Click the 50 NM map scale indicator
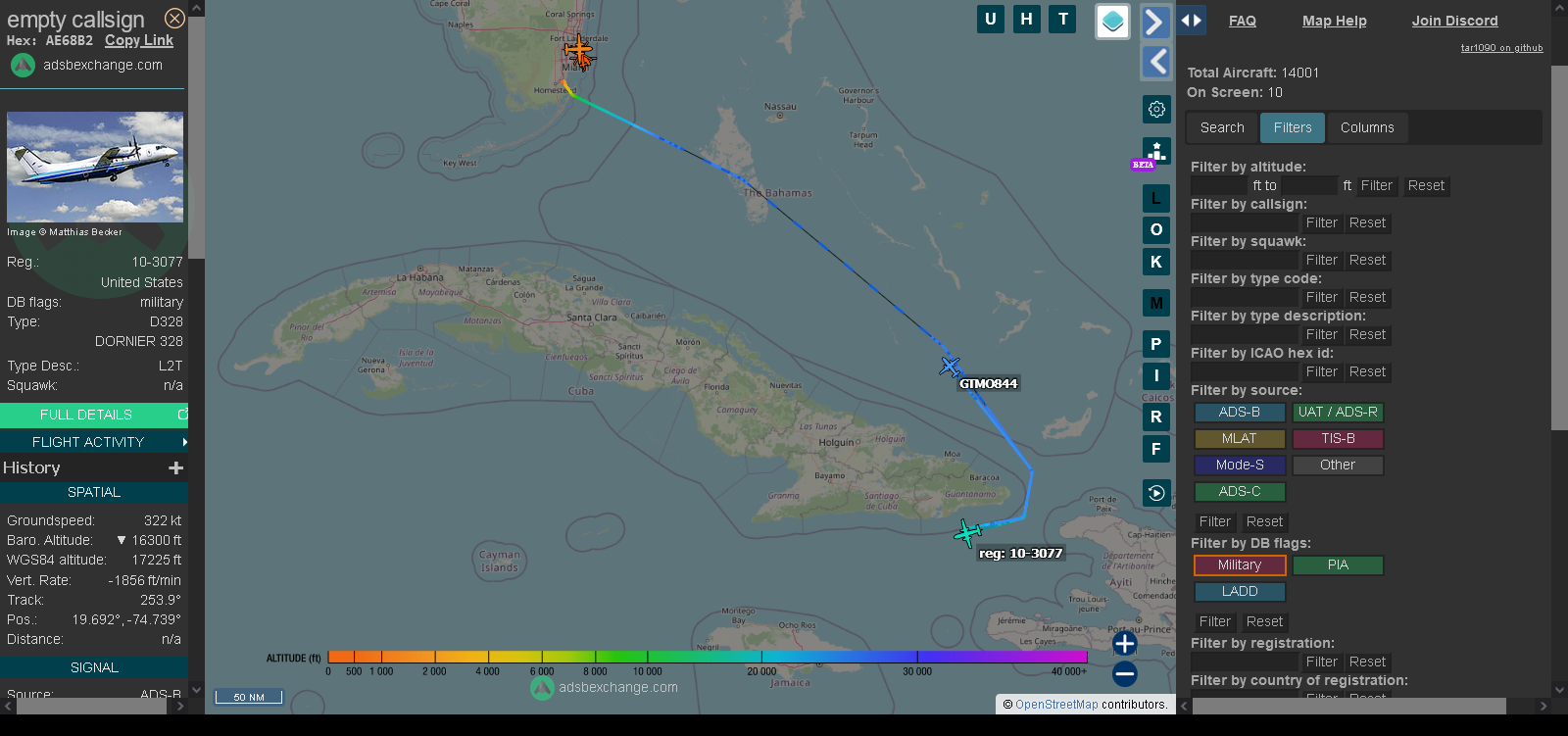 [249, 697]
